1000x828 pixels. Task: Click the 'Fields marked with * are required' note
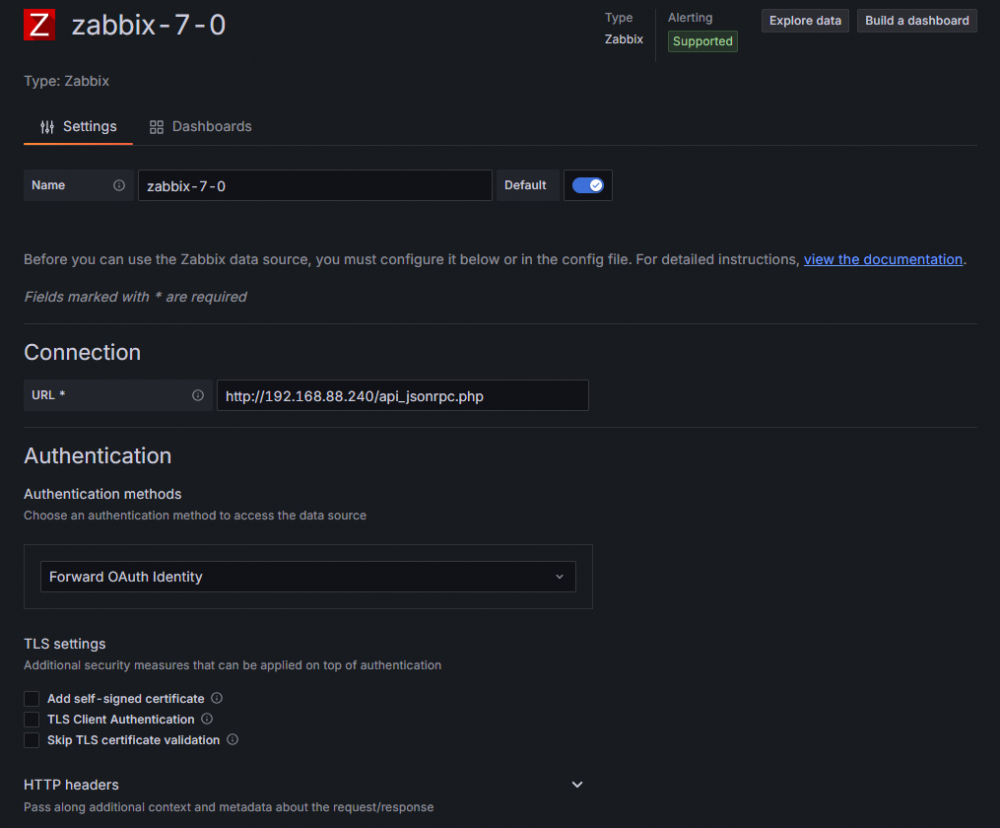click(135, 297)
